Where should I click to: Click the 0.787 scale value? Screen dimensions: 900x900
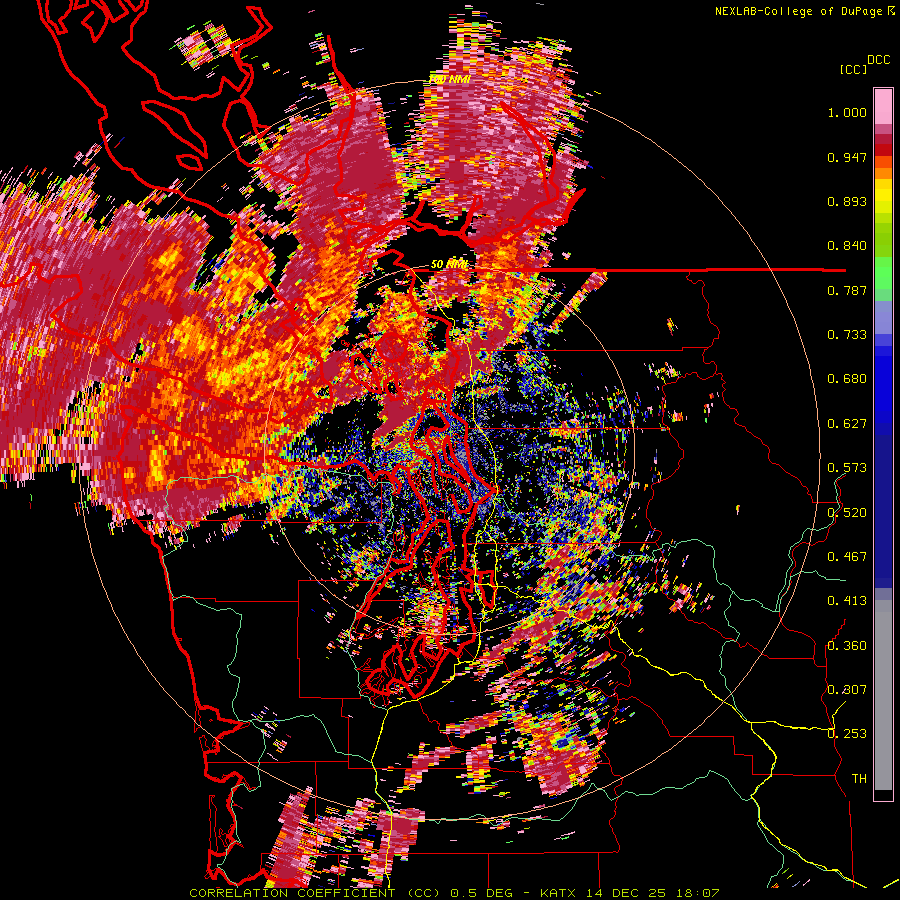pyautogui.click(x=847, y=290)
